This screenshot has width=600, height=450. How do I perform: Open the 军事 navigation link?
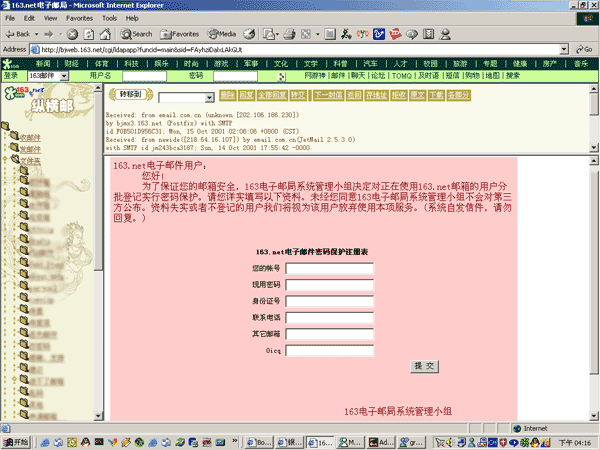[251, 64]
